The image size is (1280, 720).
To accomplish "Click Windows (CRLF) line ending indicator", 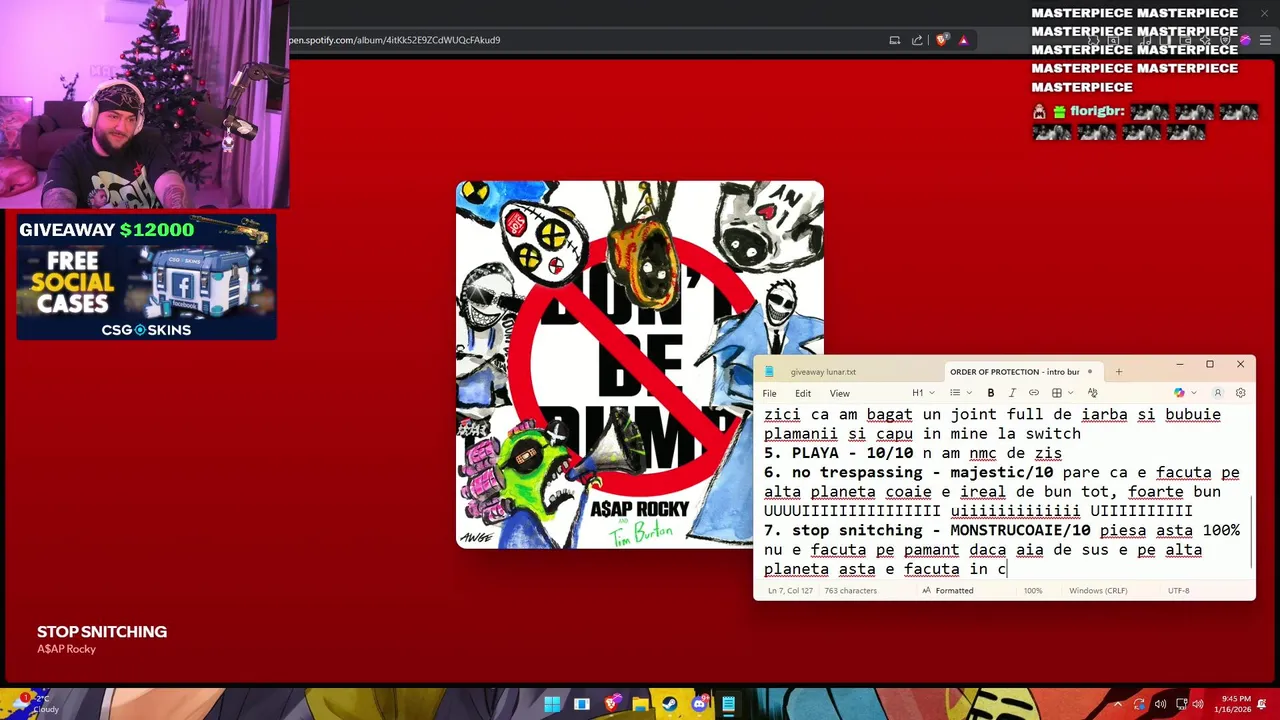I will (x=1098, y=591).
